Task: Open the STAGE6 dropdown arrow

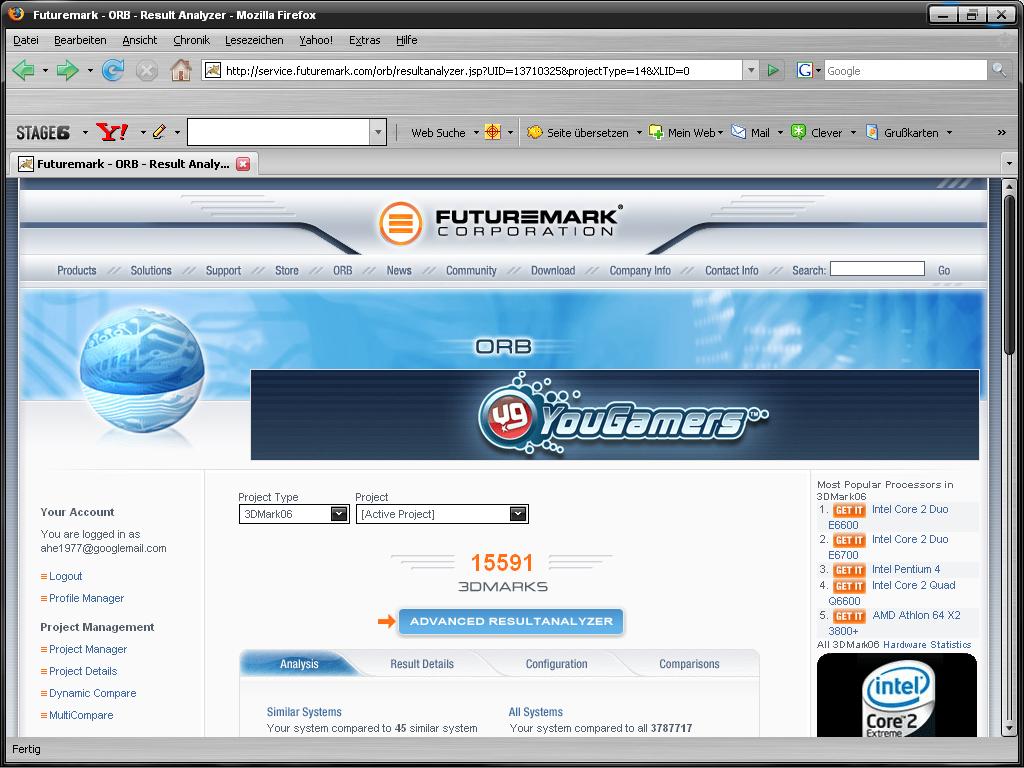Action: click(x=85, y=133)
